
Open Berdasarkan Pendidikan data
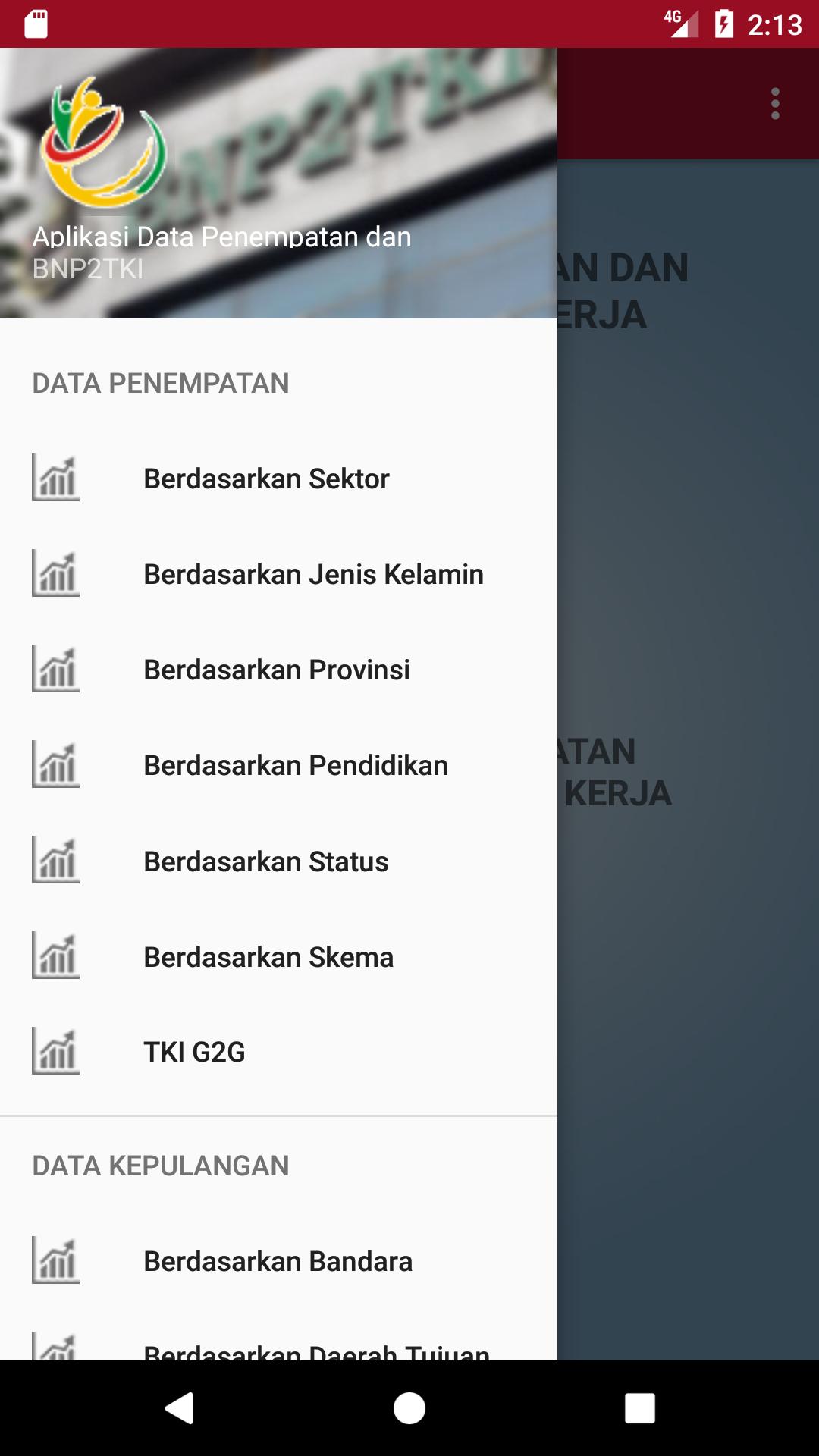tap(296, 766)
